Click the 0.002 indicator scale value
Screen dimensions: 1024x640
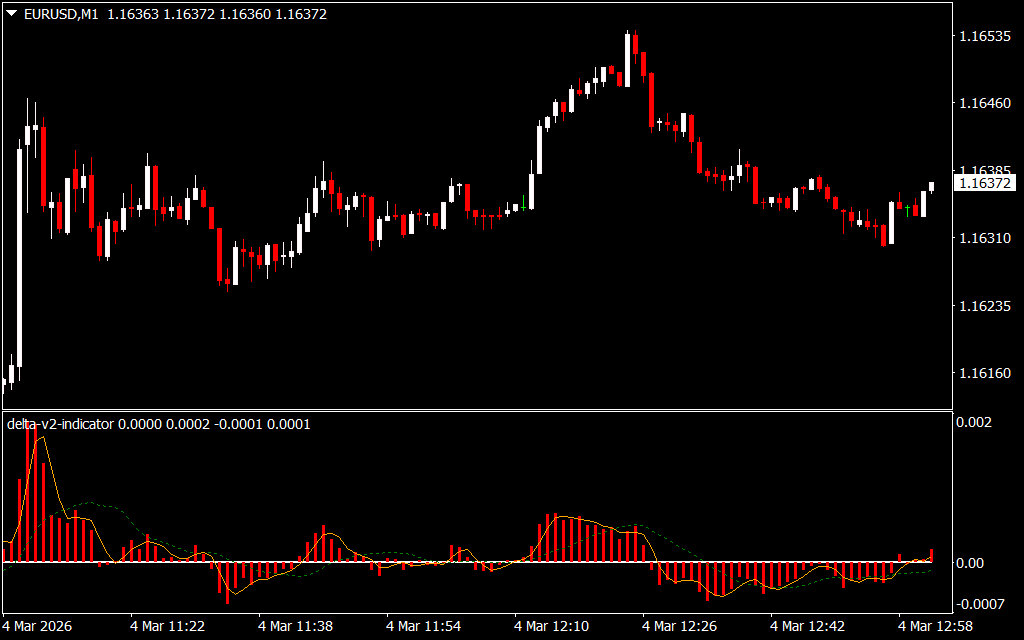[976, 423]
